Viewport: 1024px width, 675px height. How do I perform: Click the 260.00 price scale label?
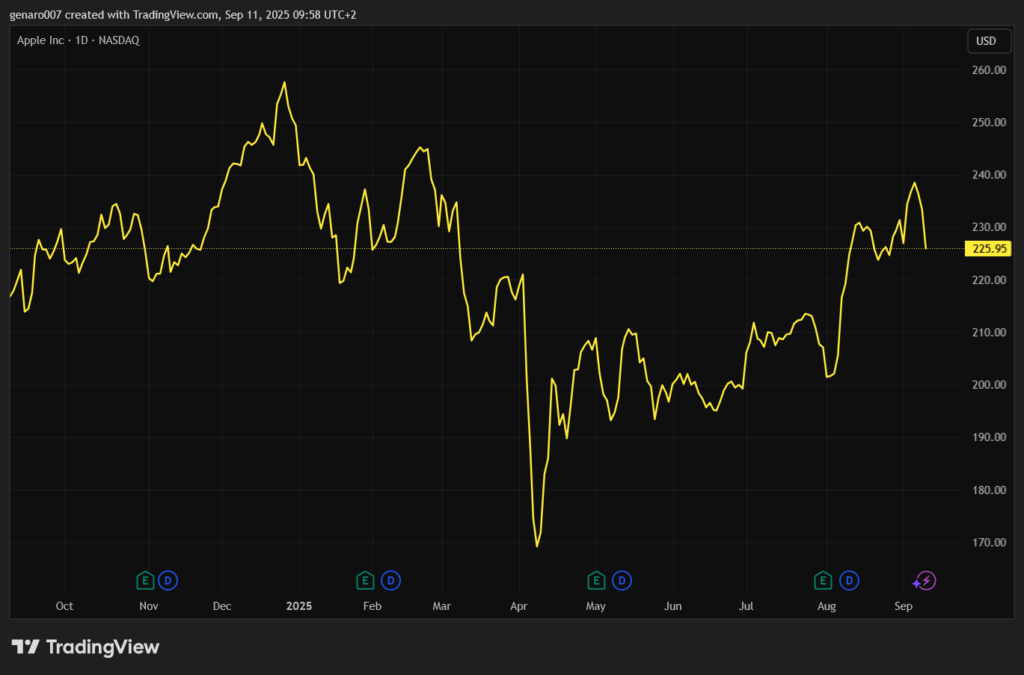(986, 70)
